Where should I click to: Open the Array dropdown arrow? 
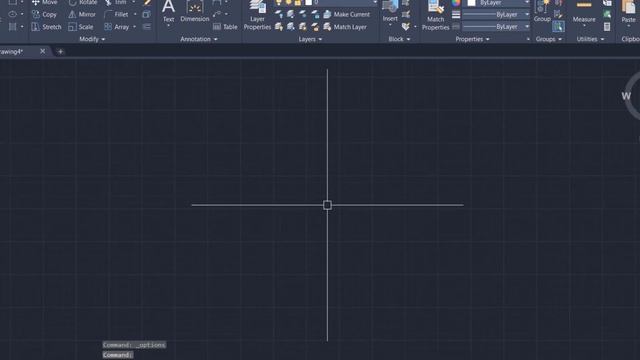coord(135,27)
